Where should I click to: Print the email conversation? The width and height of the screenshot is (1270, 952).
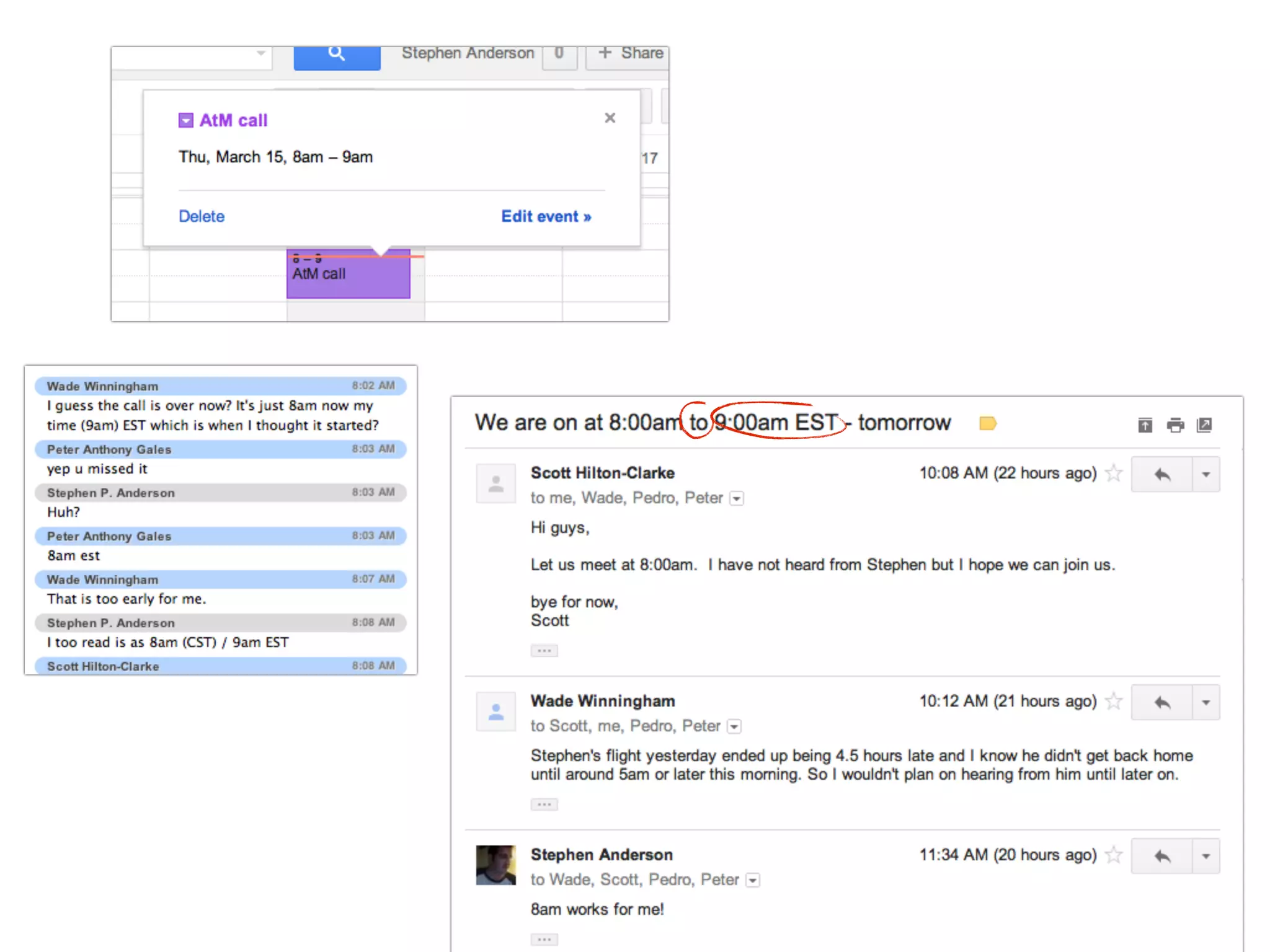(1175, 425)
